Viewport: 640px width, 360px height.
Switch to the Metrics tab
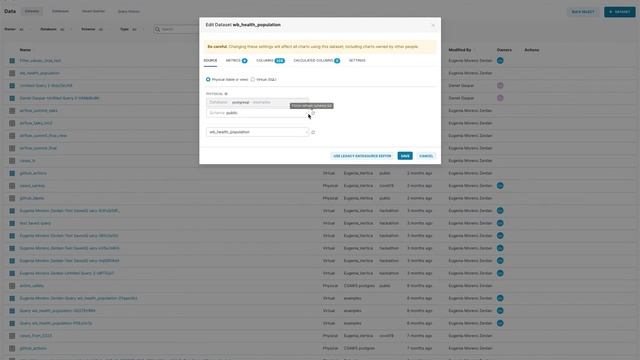click(x=237, y=60)
